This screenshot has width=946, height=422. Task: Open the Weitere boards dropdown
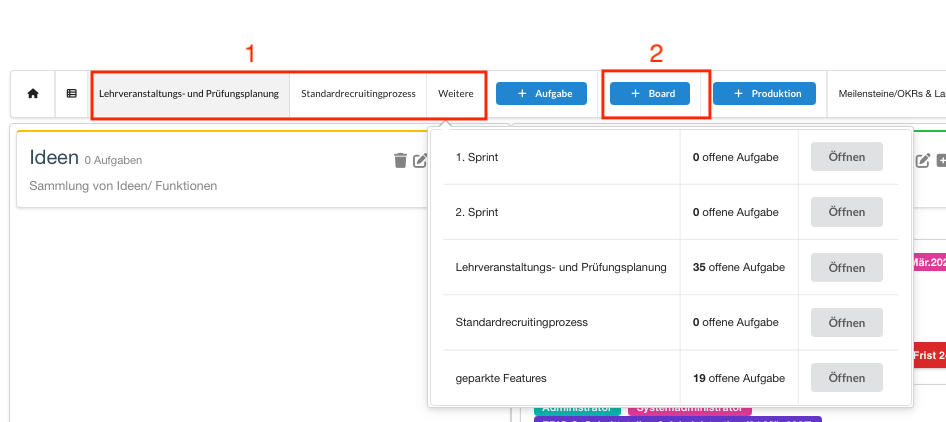456,94
